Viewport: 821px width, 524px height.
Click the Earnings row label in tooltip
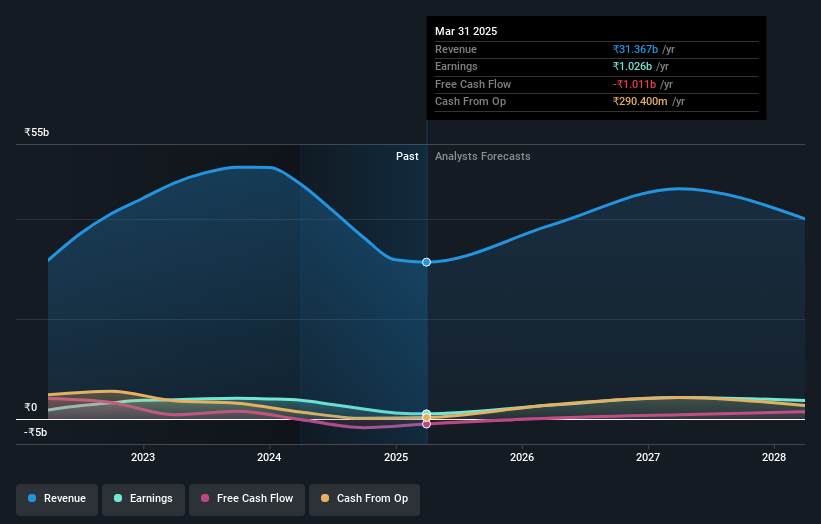[456, 66]
